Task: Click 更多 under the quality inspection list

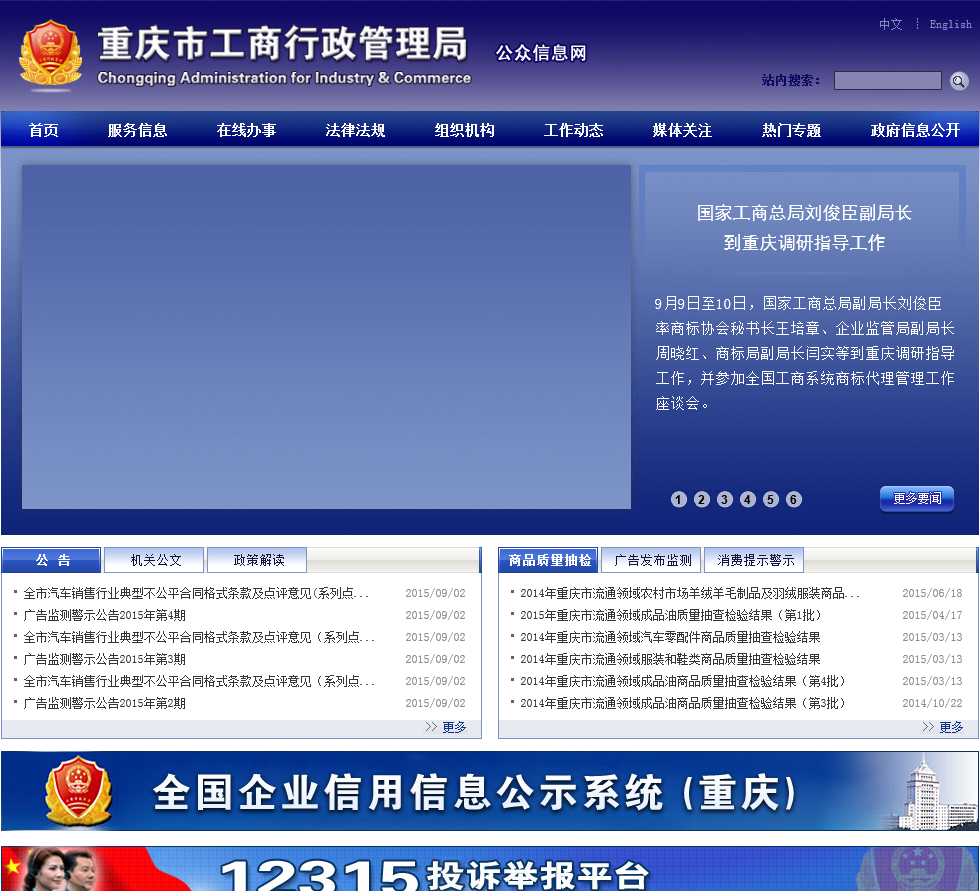Action: 951,727
